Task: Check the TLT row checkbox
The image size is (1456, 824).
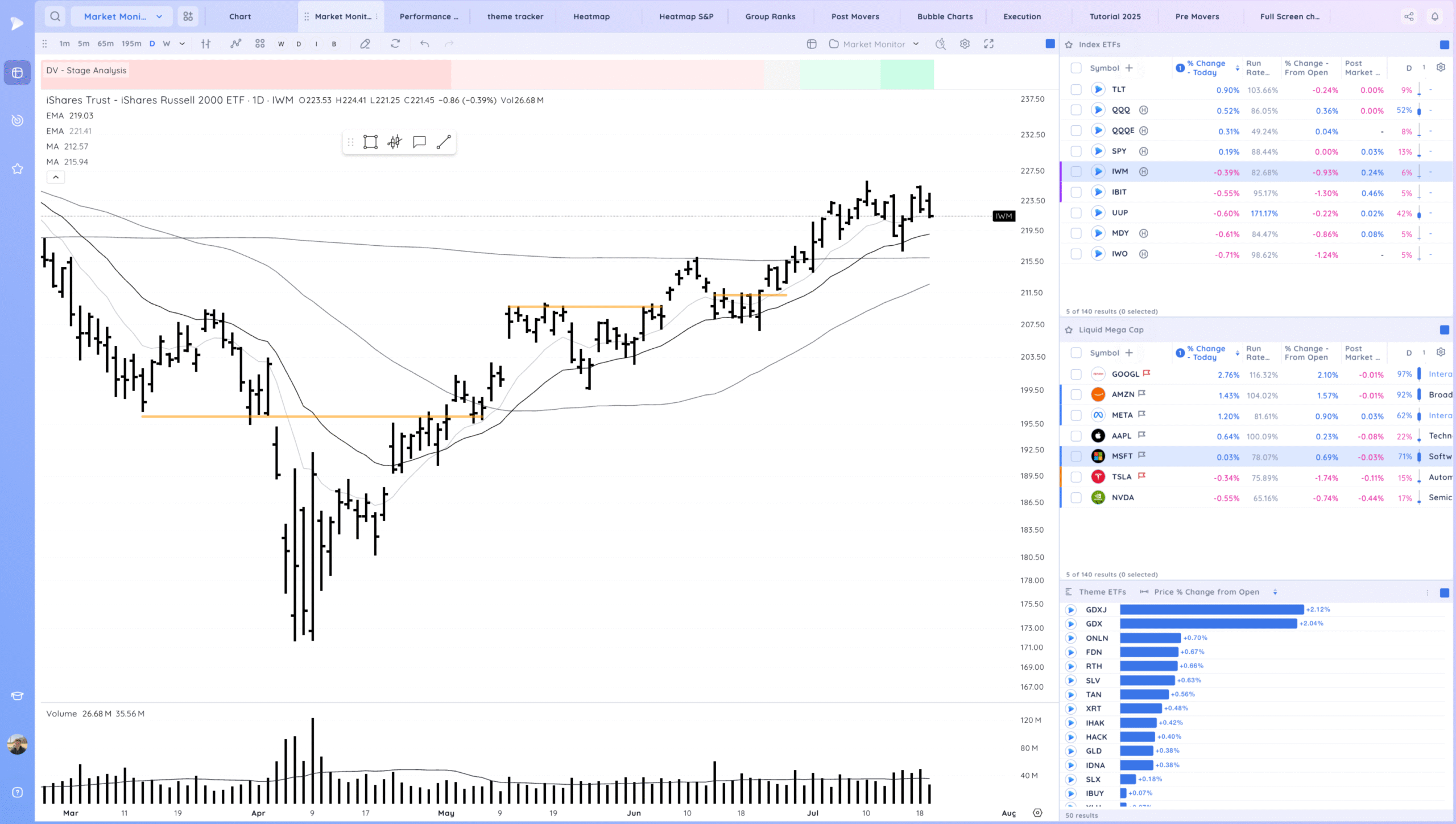Action: (1076, 89)
